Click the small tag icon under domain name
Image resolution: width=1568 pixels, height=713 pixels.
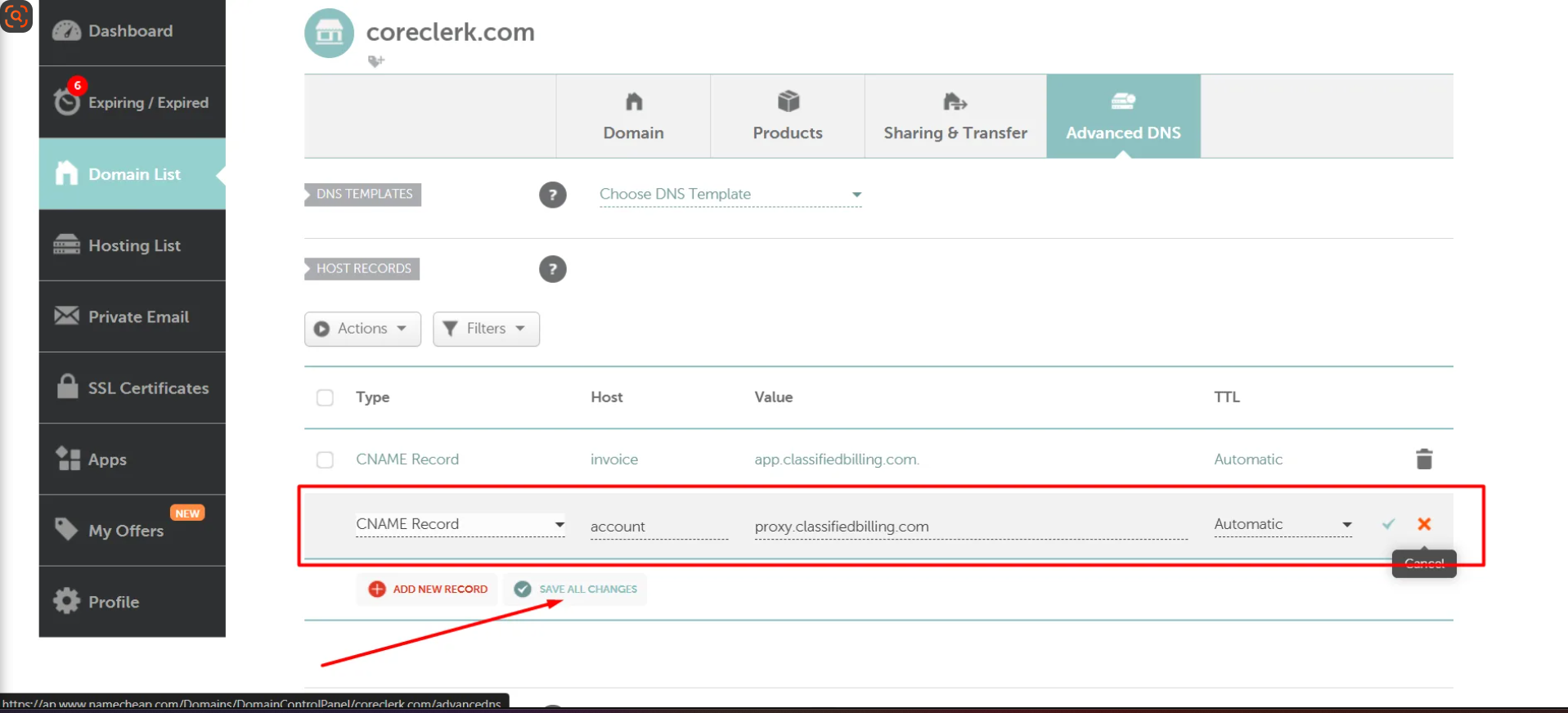375,61
